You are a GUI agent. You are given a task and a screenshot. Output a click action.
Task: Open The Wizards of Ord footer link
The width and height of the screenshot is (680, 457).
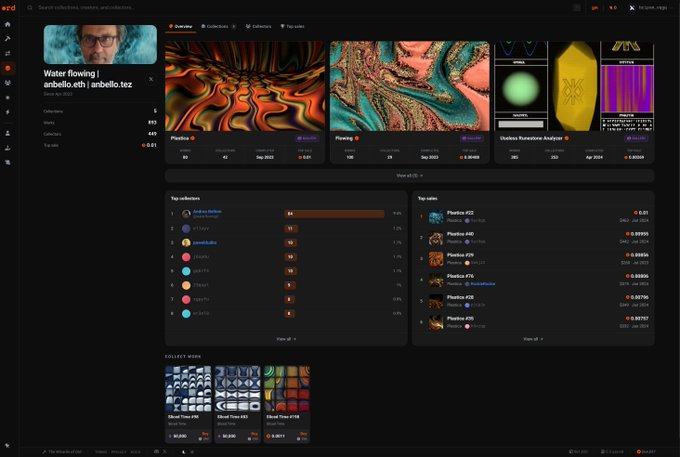tap(62, 452)
